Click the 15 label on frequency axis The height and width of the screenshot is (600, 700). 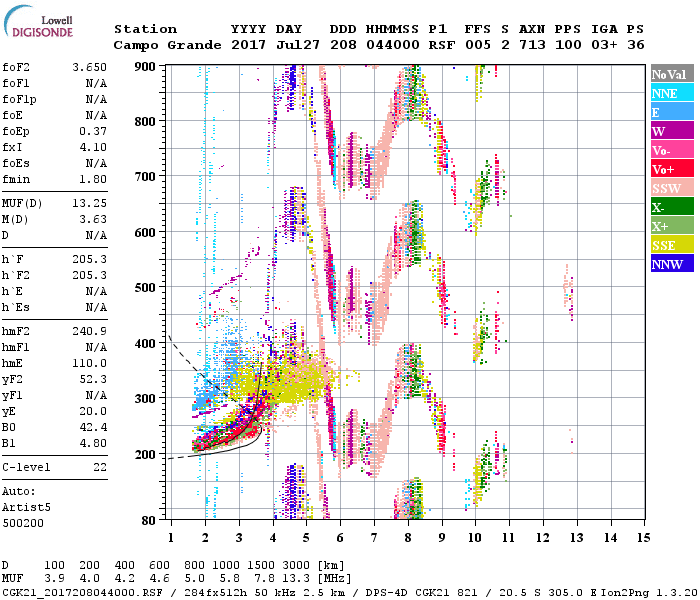[644, 537]
